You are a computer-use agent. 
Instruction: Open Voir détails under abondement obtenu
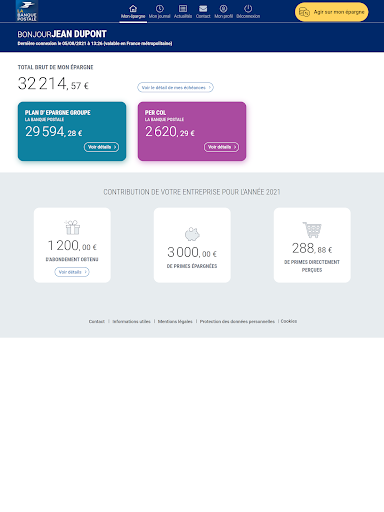tap(72, 272)
